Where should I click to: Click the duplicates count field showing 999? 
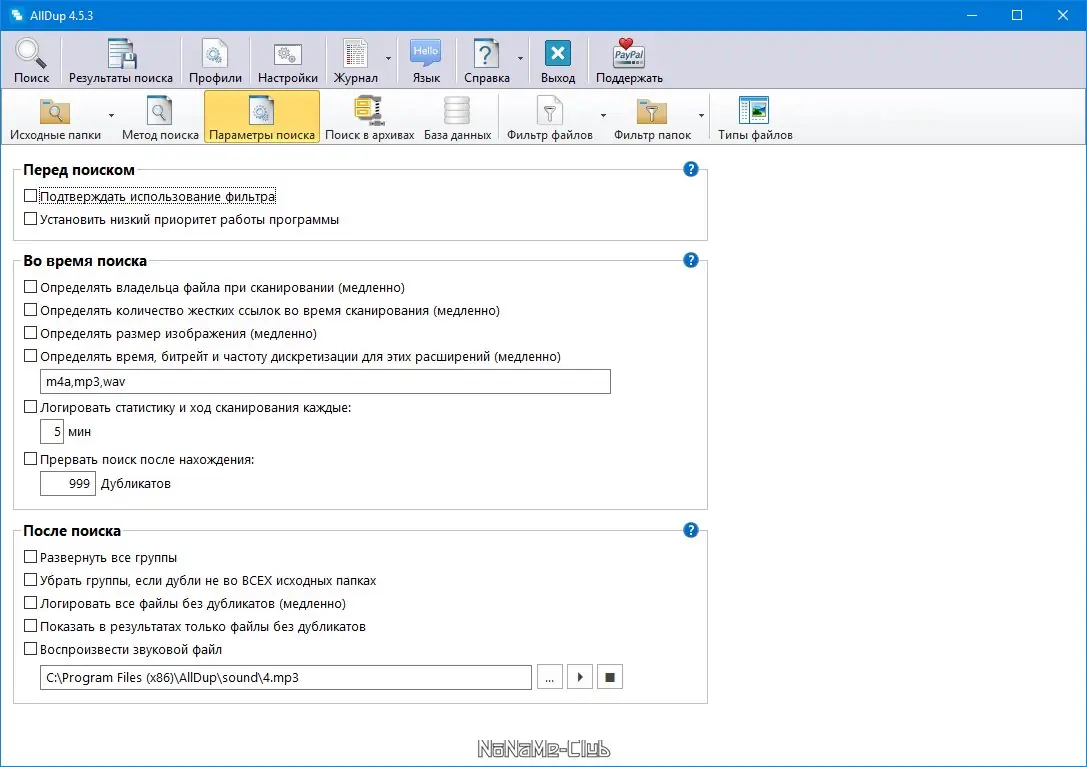click(x=68, y=483)
